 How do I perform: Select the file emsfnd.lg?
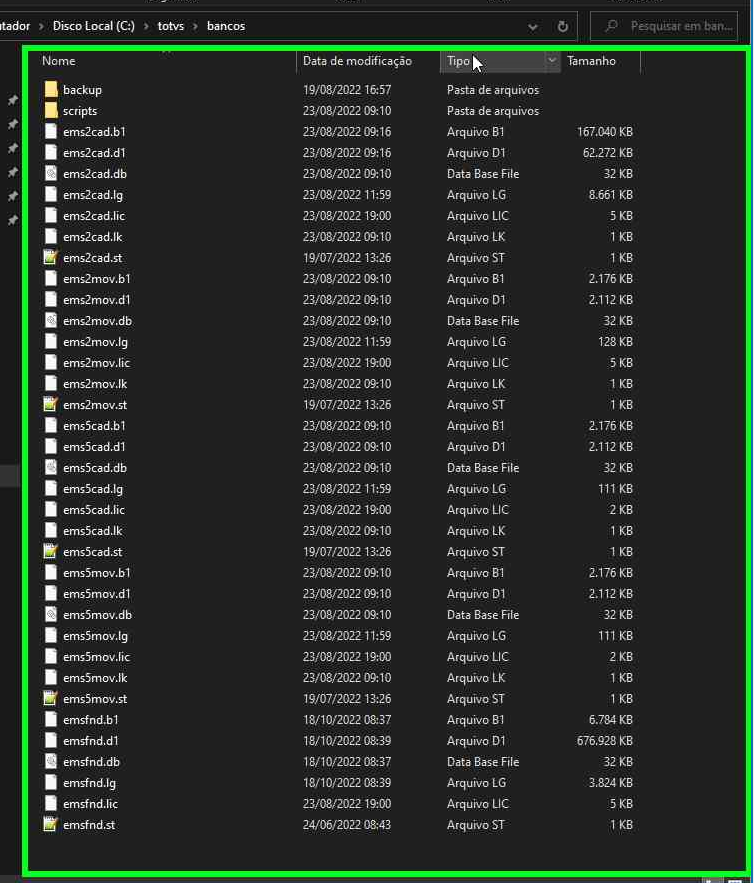(90, 783)
